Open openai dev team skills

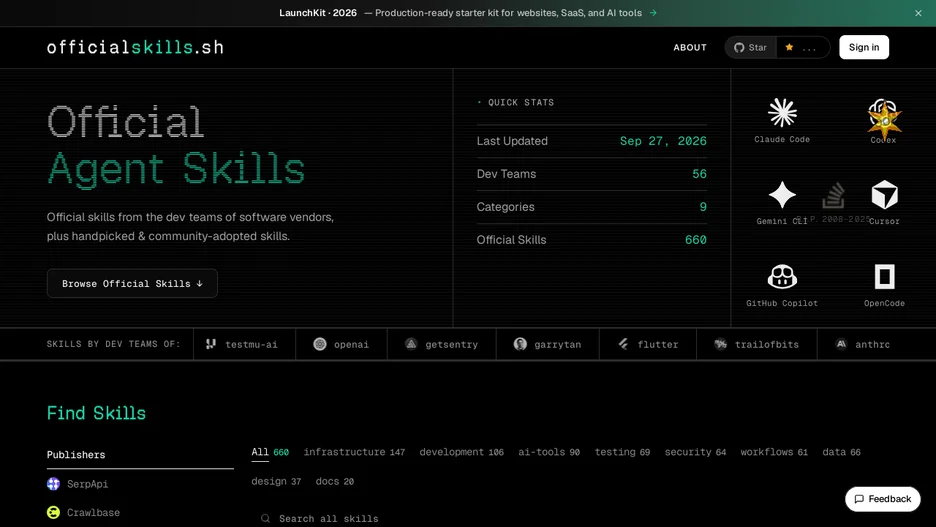(341, 344)
